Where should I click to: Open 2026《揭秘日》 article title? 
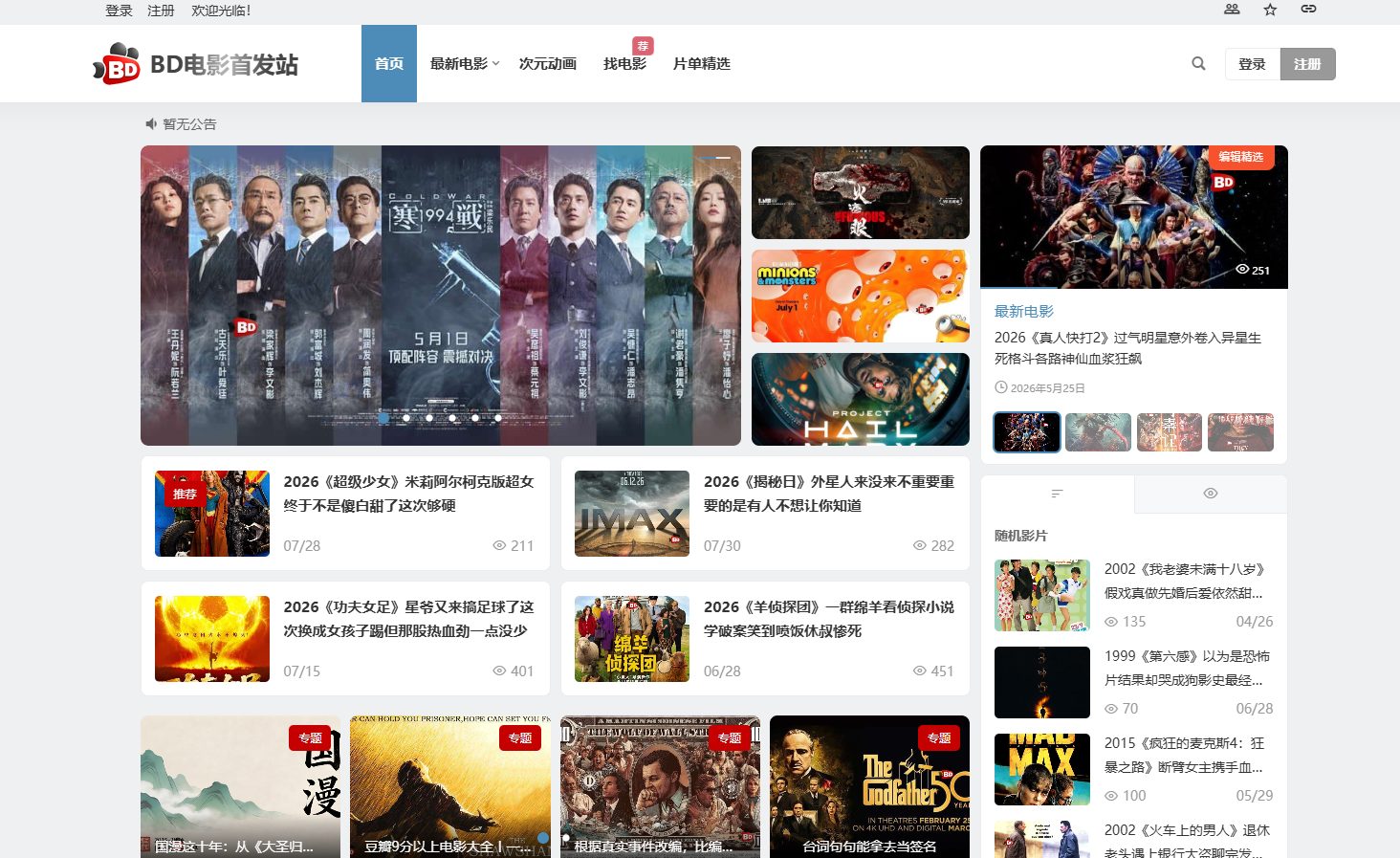click(829, 494)
